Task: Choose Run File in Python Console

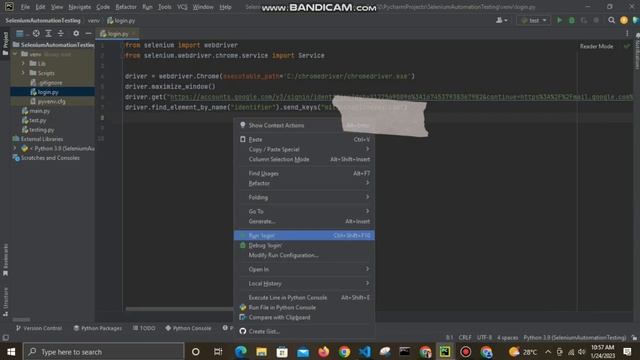Action: (x=304, y=307)
